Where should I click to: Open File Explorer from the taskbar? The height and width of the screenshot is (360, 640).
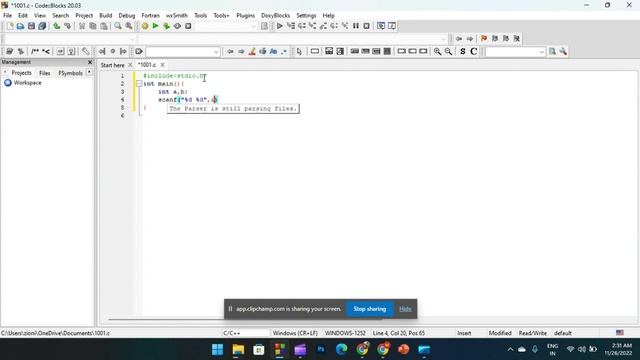238,349
